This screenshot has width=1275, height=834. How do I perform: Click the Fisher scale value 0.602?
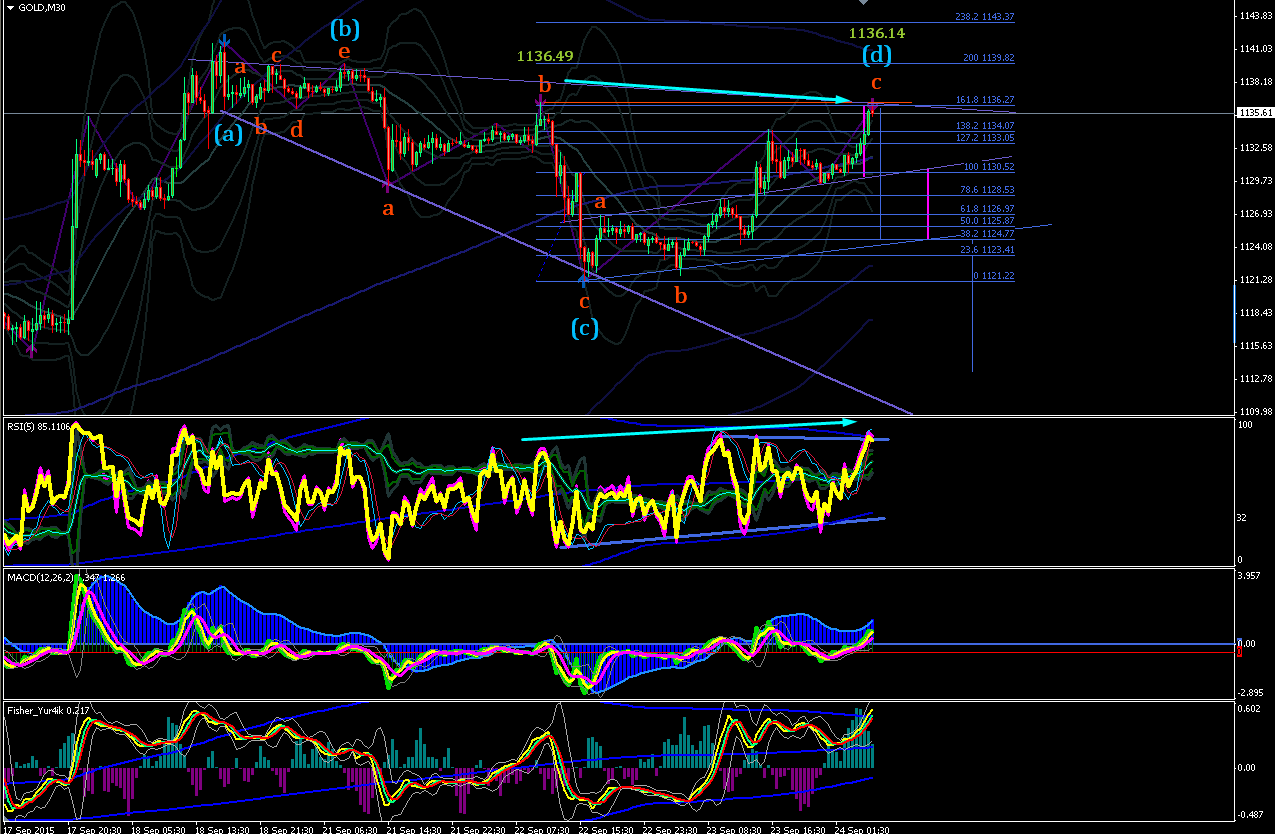(x=1251, y=710)
